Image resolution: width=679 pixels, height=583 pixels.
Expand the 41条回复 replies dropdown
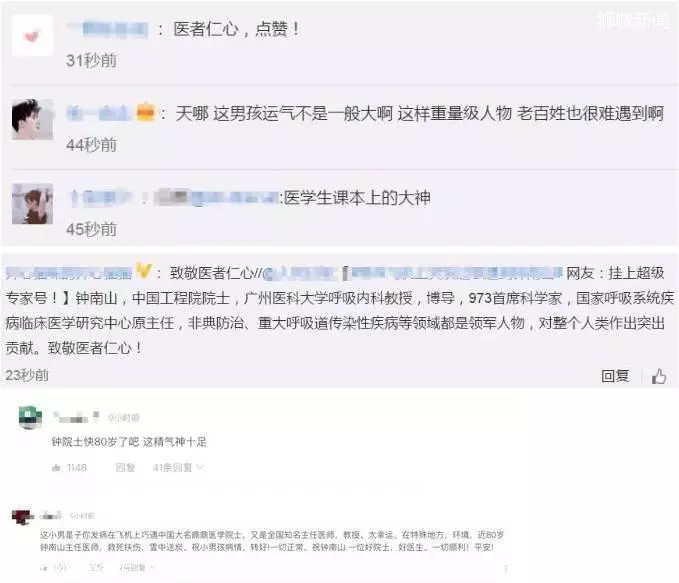click(178, 468)
